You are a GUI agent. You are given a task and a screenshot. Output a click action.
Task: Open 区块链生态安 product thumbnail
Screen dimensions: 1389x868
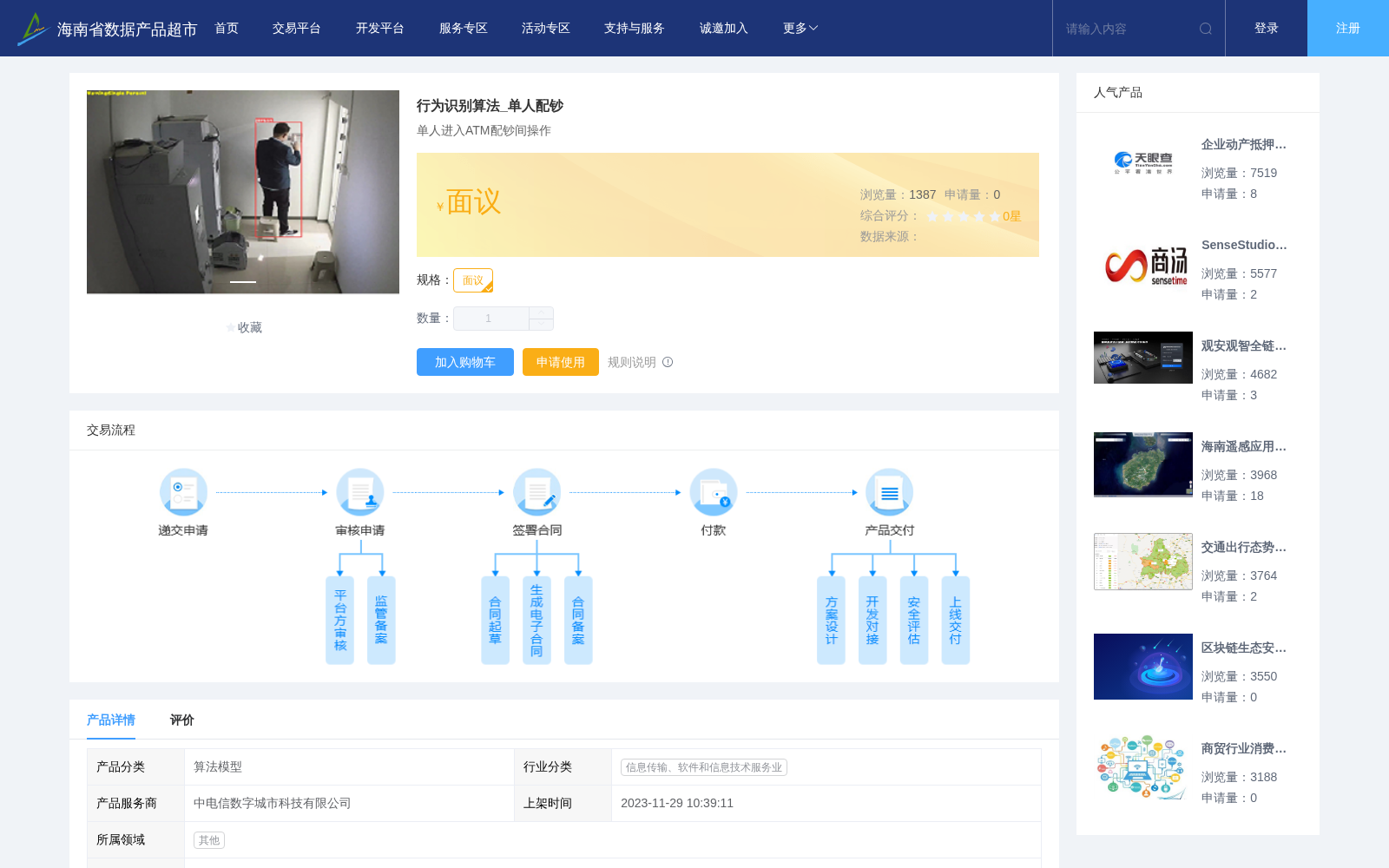1143,667
